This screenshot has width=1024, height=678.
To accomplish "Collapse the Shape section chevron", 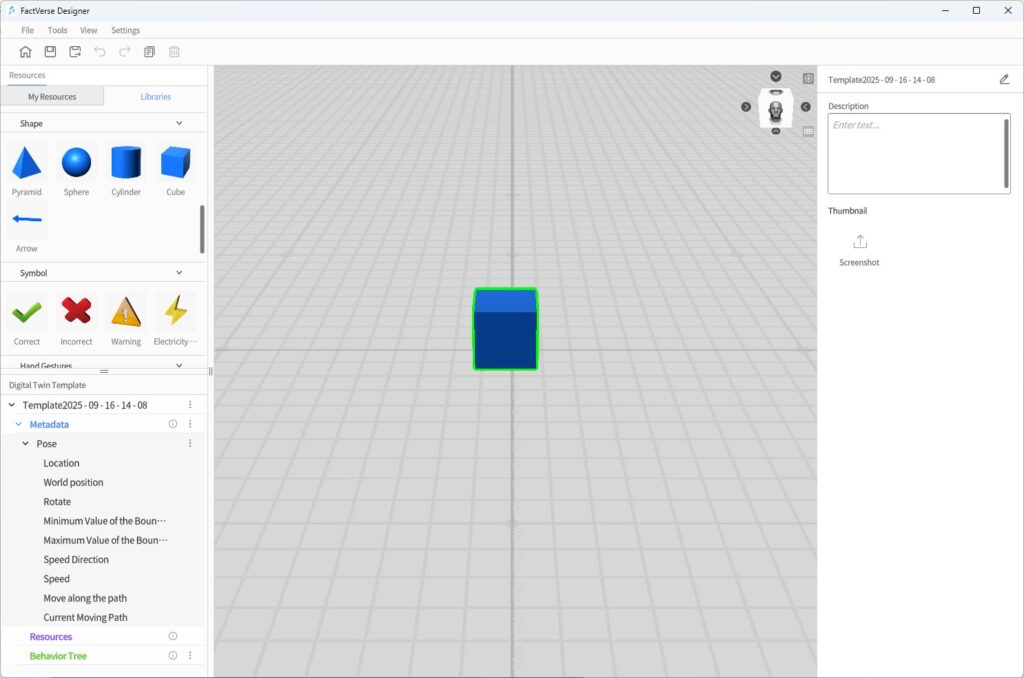I will (x=179, y=124).
